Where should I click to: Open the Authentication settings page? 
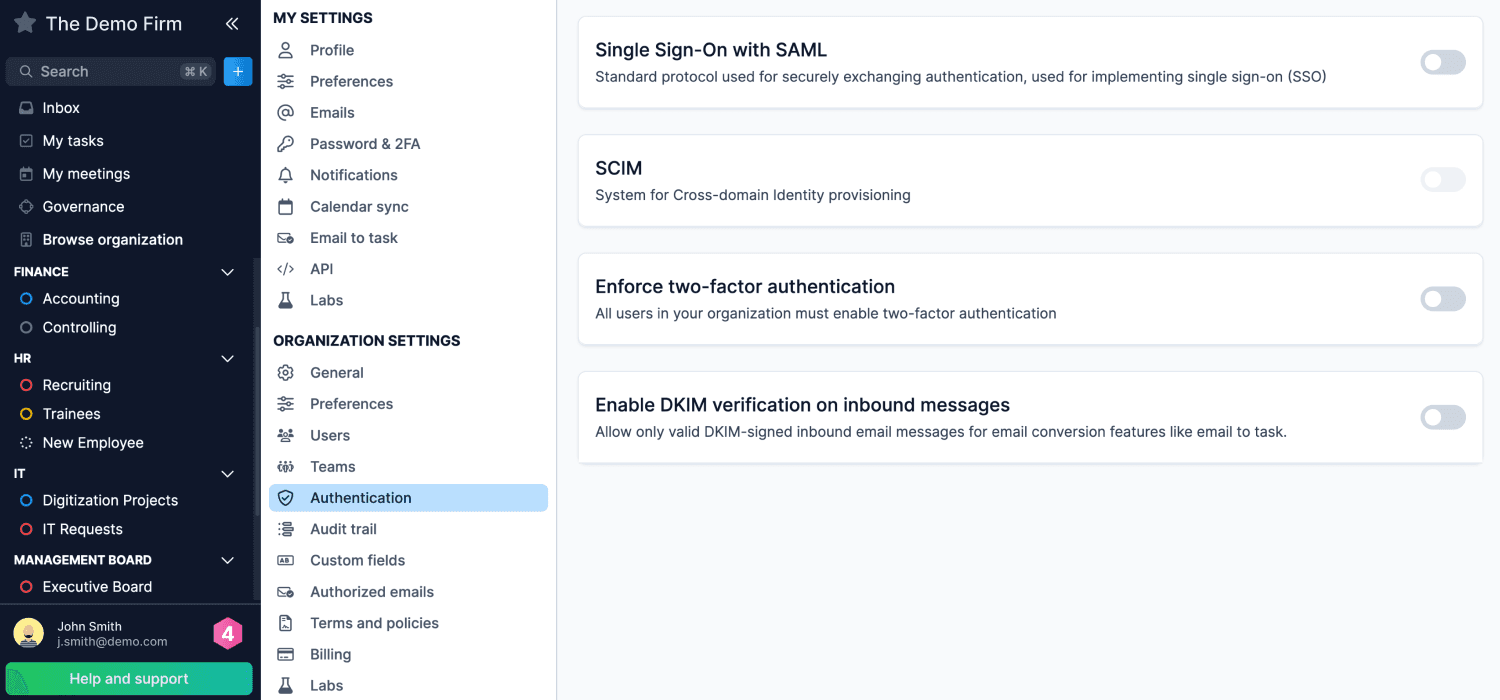[x=361, y=497]
